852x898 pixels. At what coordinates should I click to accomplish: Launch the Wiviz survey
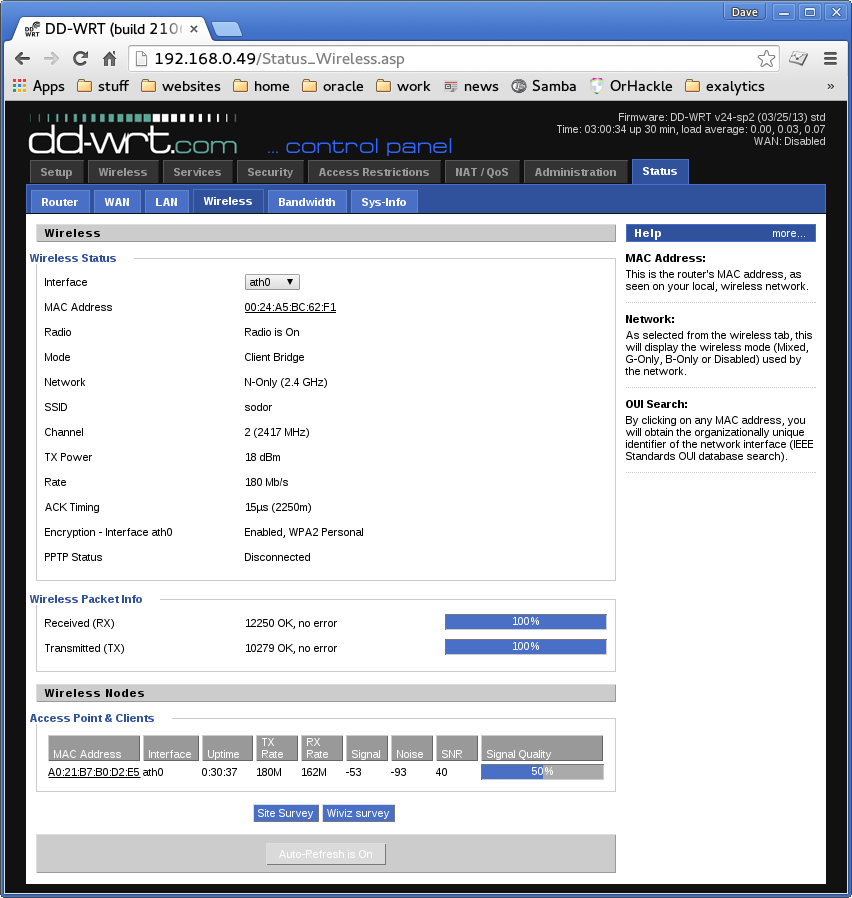(x=358, y=813)
